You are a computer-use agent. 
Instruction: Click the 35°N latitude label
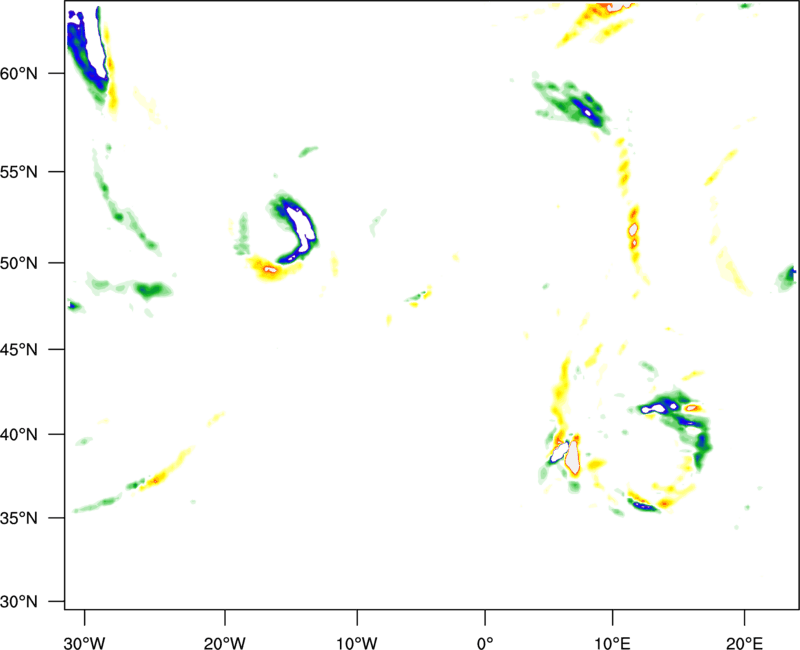point(19,518)
